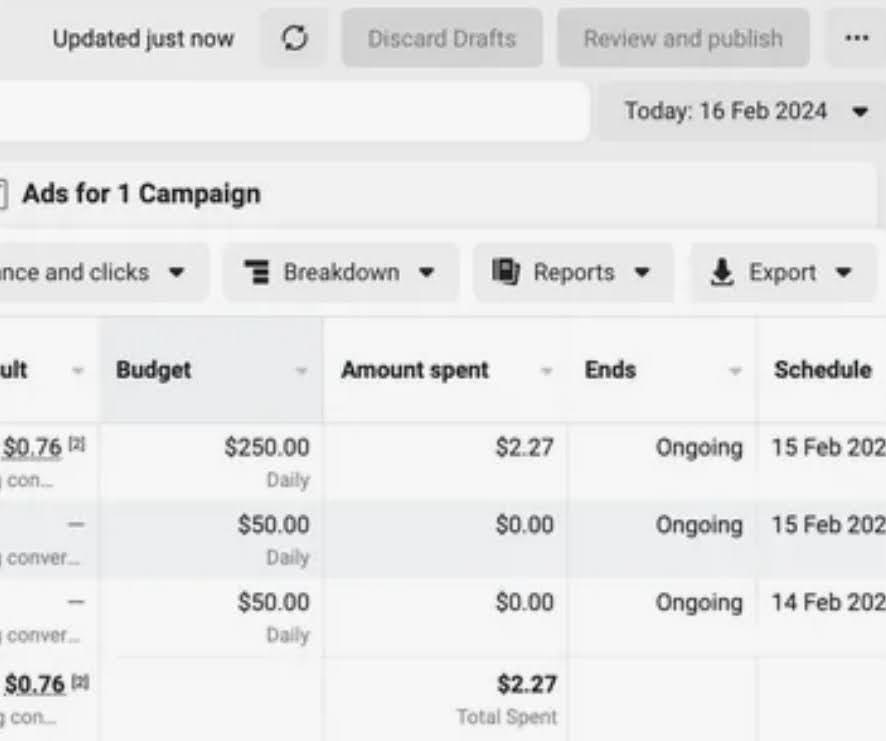Toggle checkbox beside Ads for 1 Campaign
886x741 pixels.
click(x=3, y=194)
